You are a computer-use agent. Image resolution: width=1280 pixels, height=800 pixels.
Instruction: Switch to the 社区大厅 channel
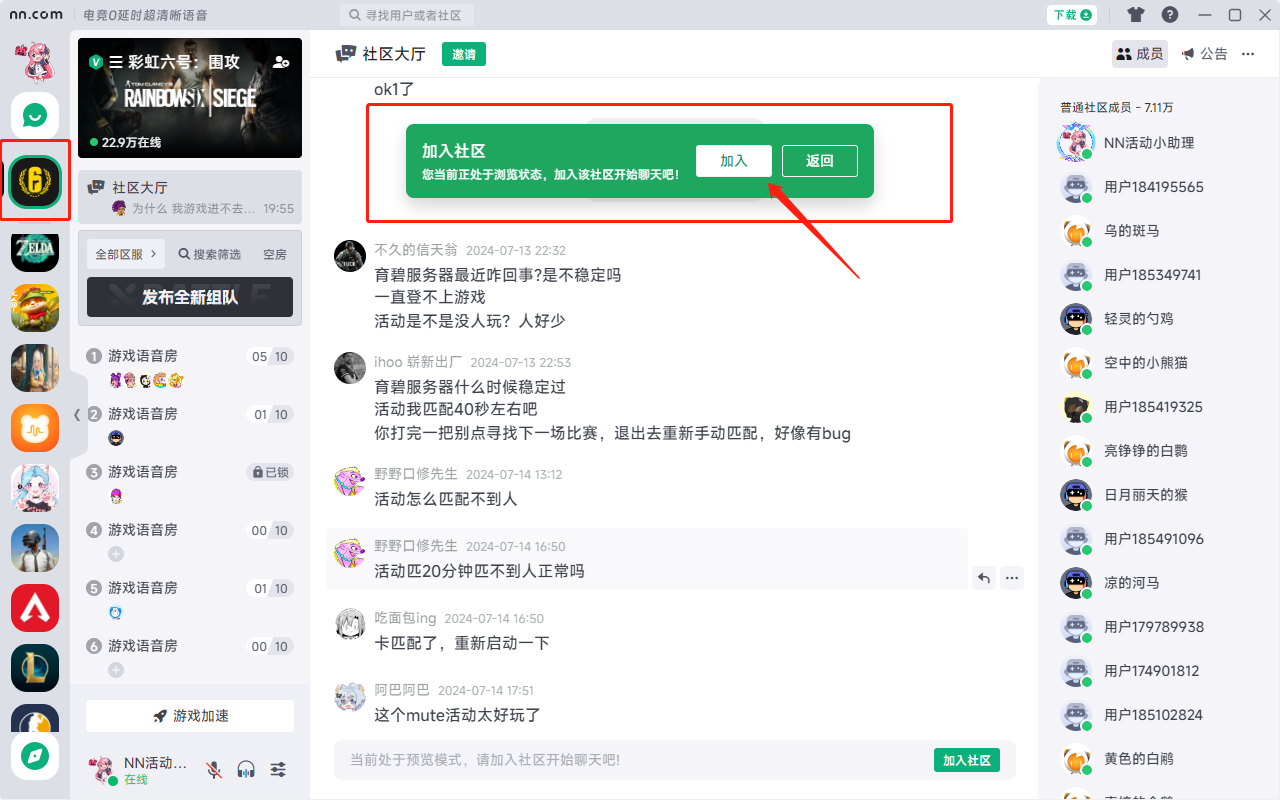(190, 186)
